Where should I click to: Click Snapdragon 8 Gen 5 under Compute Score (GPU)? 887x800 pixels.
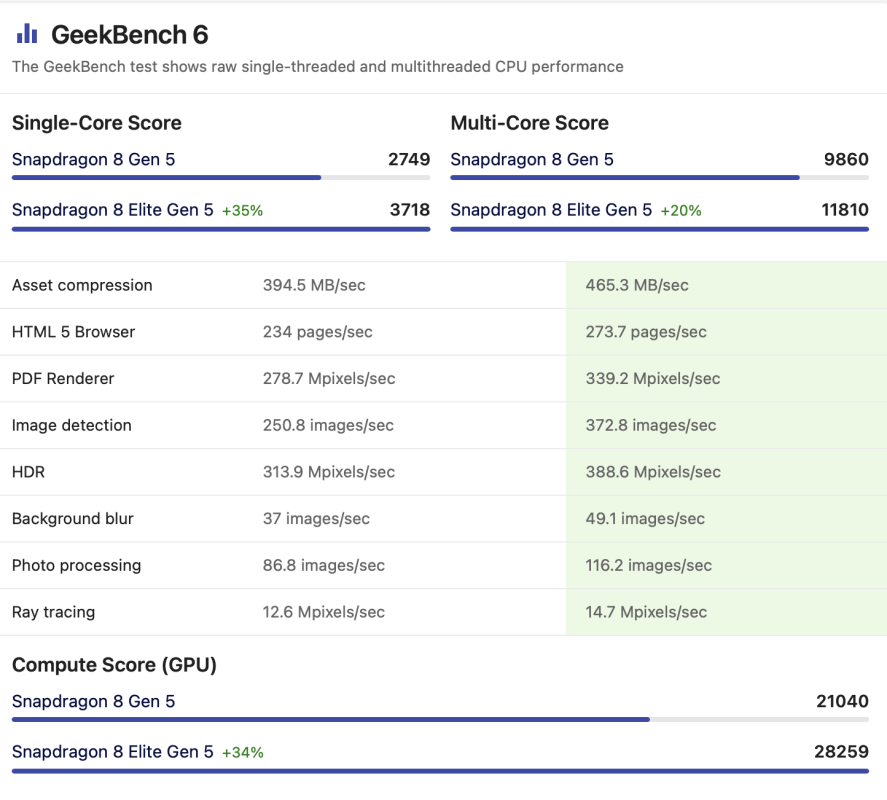(93, 702)
